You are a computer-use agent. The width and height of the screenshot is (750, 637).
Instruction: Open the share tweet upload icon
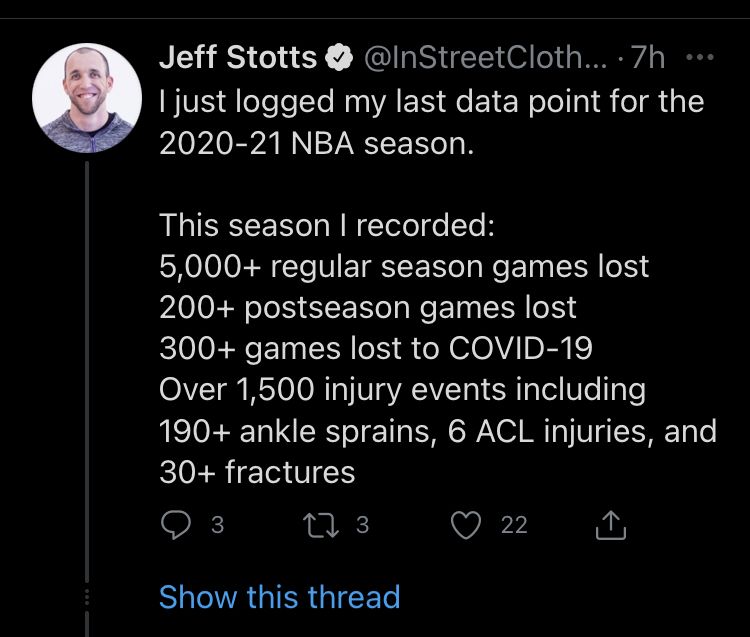point(611,525)
